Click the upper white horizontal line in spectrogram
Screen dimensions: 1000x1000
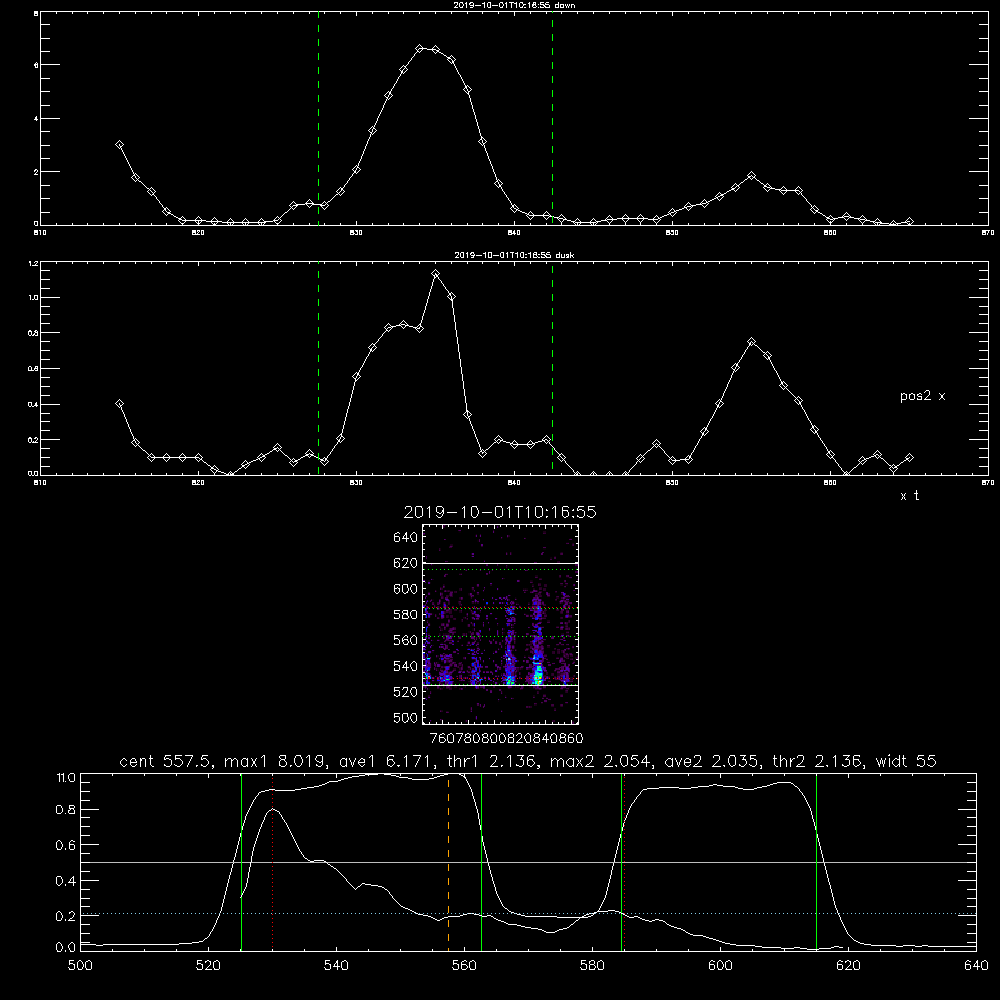pos(501,564)
